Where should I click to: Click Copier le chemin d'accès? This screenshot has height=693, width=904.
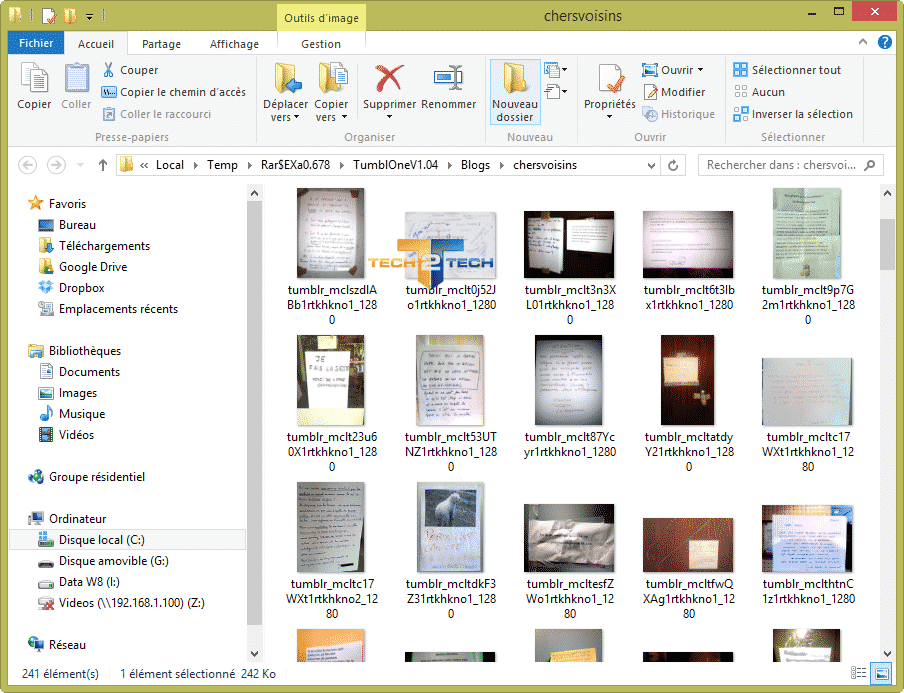point(174,92)
